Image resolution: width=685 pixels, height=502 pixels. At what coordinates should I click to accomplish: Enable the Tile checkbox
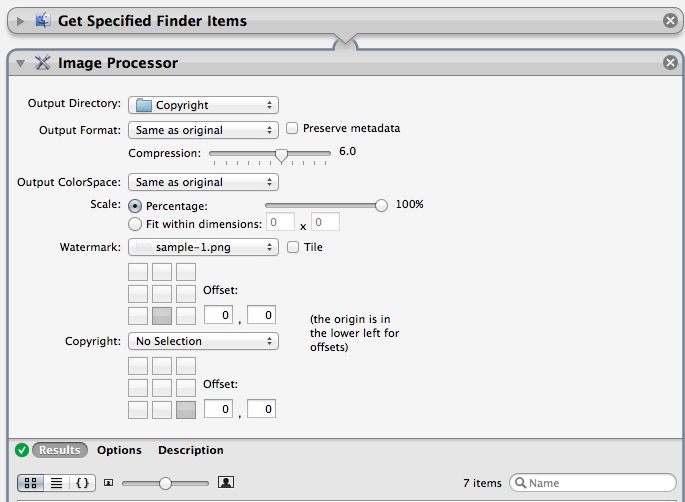pyautogui.click(x=293, y=247)
